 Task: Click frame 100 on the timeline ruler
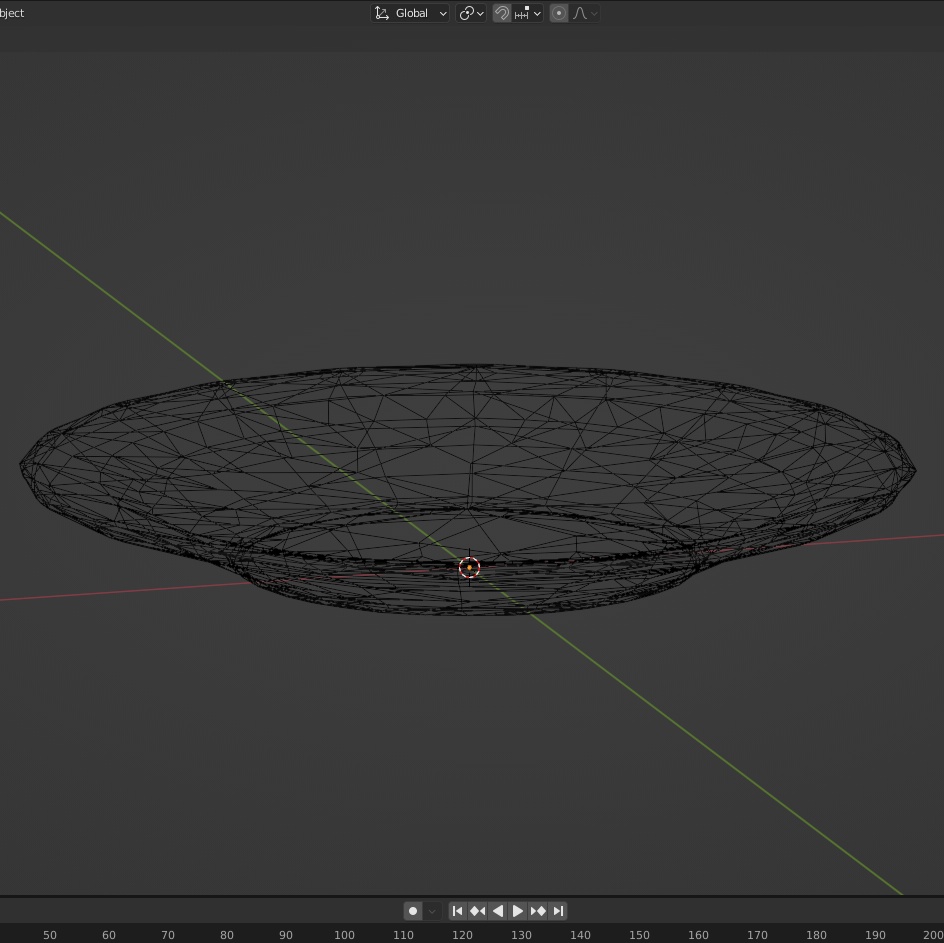point(344,935)
